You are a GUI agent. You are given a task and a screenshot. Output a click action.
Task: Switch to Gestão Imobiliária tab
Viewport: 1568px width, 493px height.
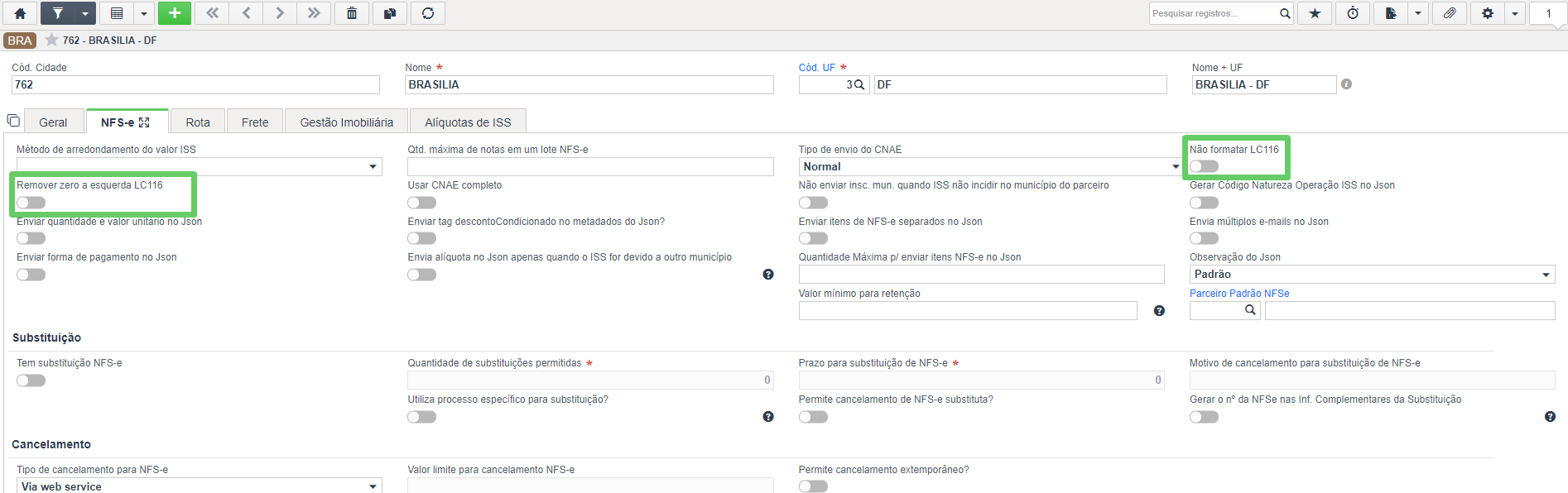[346, 122]
